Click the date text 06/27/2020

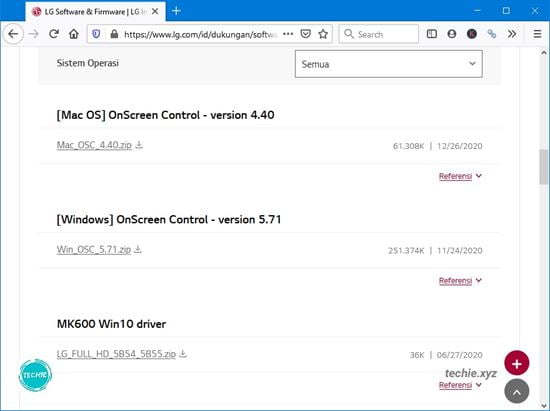coord(460,355)
